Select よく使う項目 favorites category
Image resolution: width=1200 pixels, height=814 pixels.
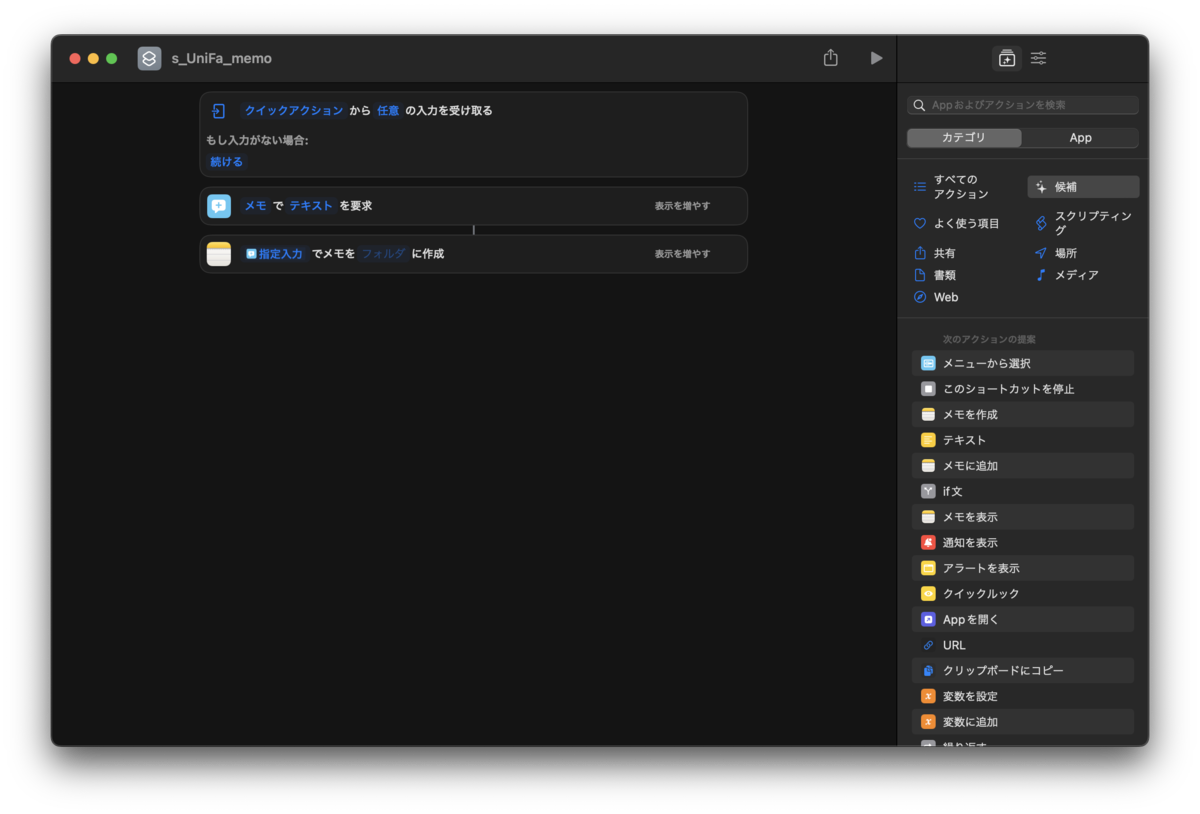956,223
